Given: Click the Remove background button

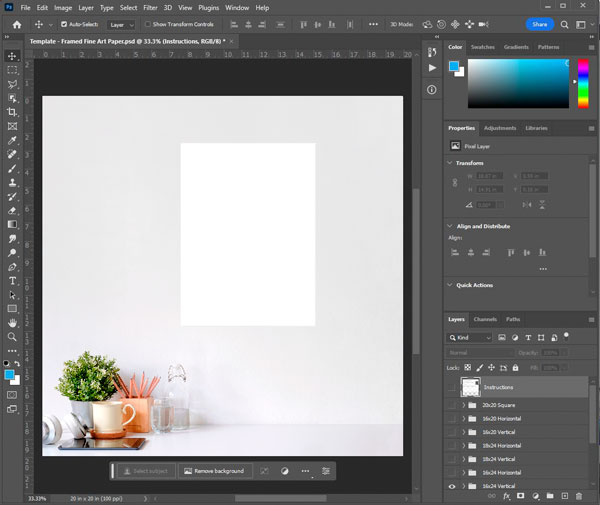Looking at the screenshot, I should point(215,470).
